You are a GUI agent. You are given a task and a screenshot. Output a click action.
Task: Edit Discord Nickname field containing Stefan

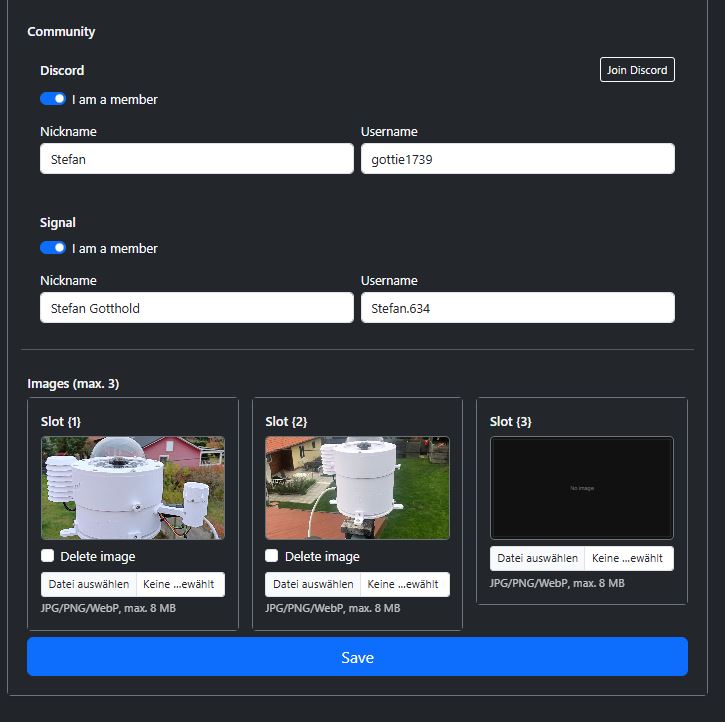pyautogui.click(x=197, y=159)
